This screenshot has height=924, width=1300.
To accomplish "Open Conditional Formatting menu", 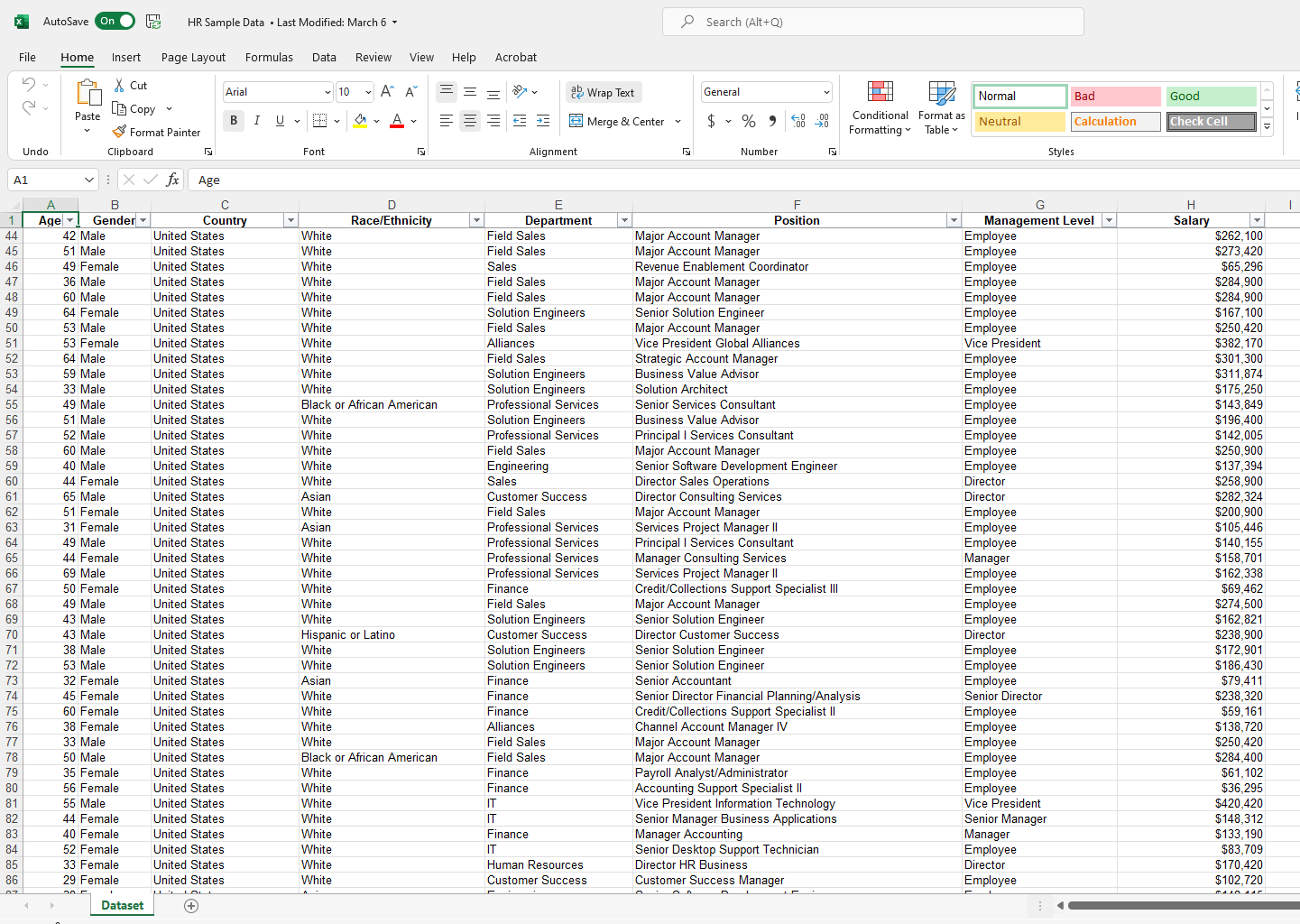I will click(880, 107).
